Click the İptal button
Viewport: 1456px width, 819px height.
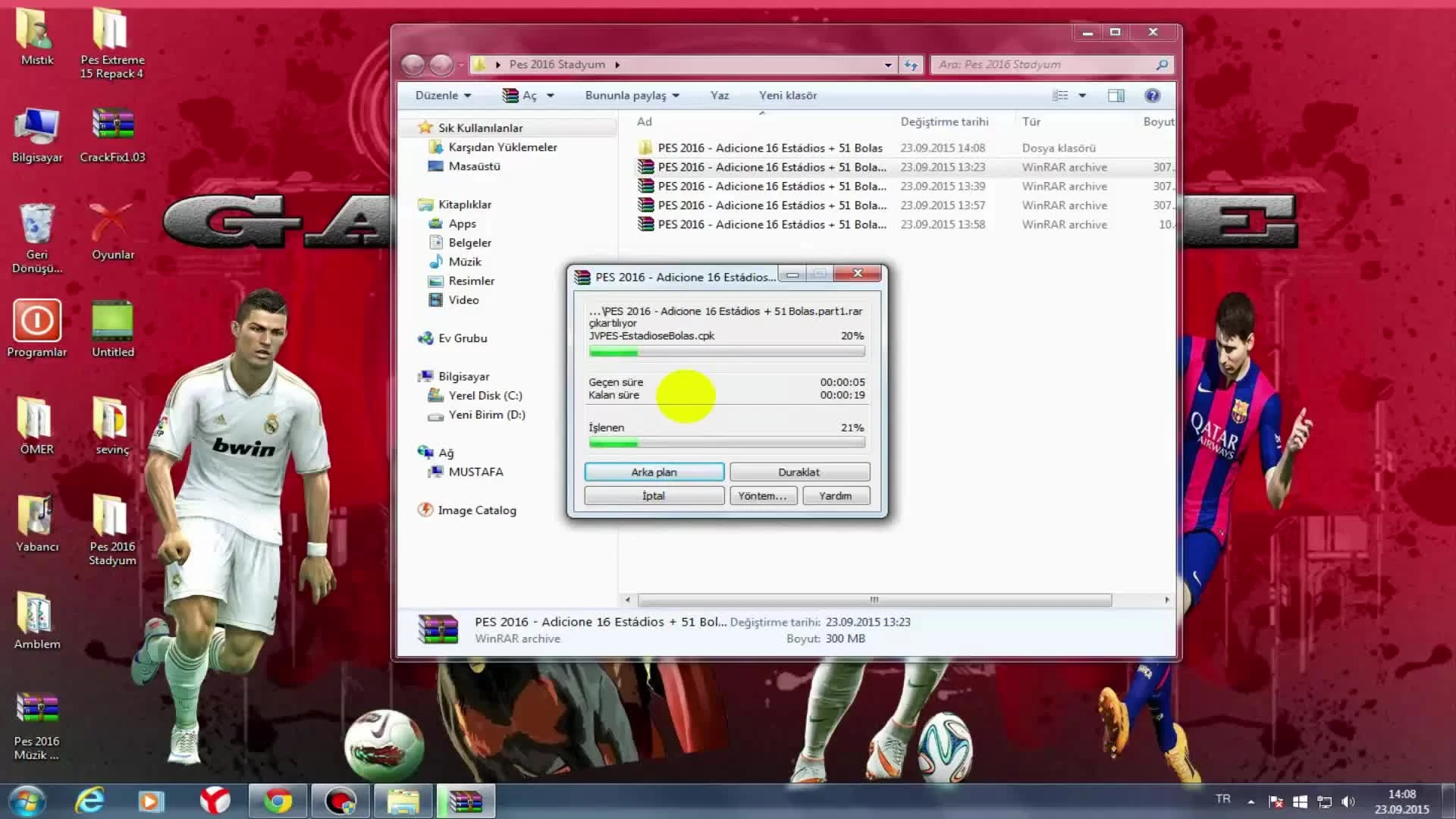pos(653,496)
